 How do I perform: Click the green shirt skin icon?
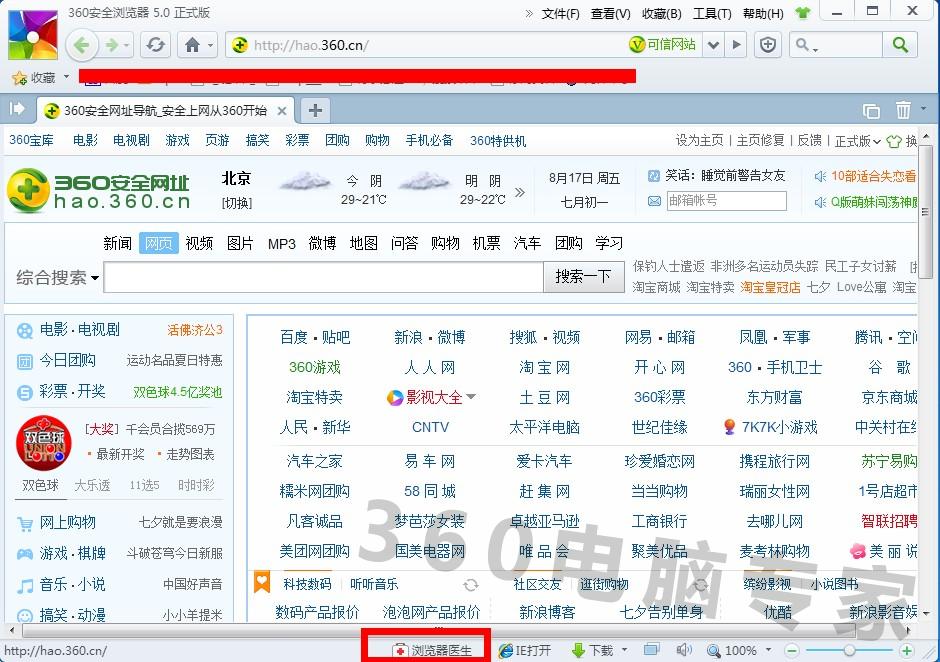point(802,13)
